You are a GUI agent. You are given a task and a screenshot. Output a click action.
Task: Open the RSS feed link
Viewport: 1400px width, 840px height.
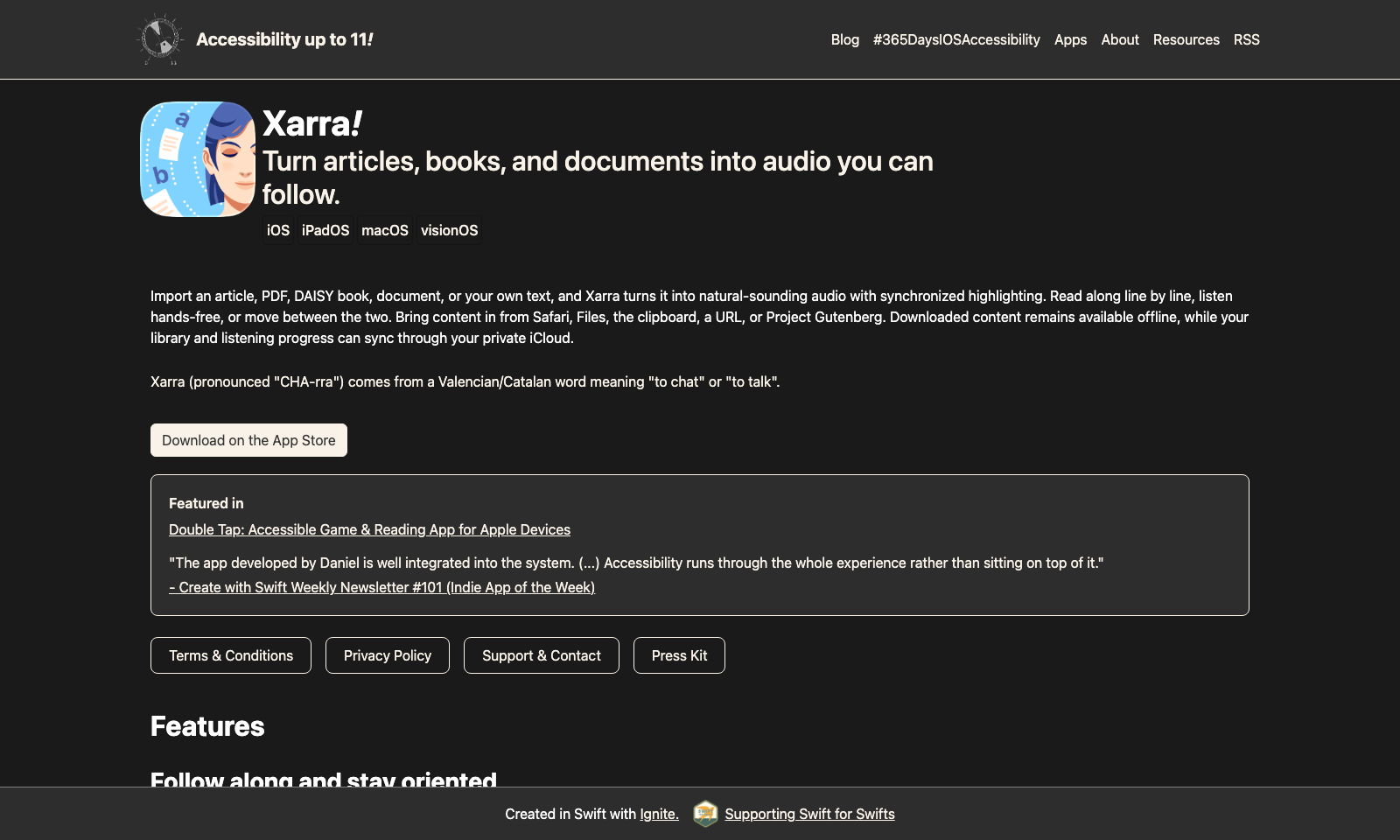point(1247,39)
